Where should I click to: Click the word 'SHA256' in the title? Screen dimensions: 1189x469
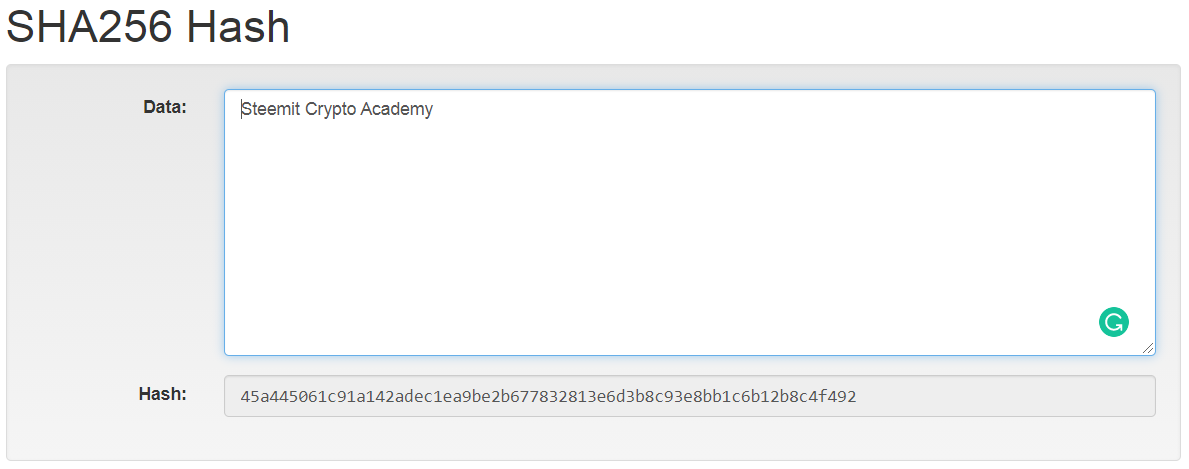click(x=90, y=27)
